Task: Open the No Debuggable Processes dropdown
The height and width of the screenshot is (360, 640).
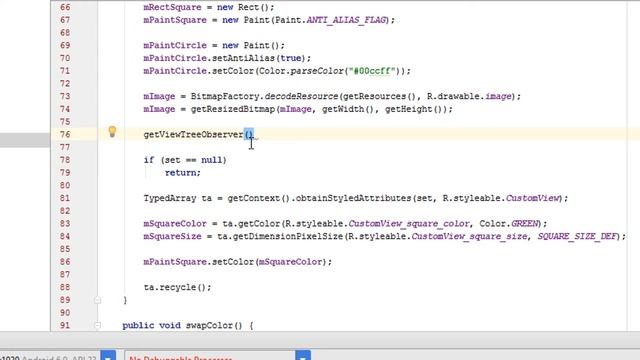Action: tap(303, 356)
